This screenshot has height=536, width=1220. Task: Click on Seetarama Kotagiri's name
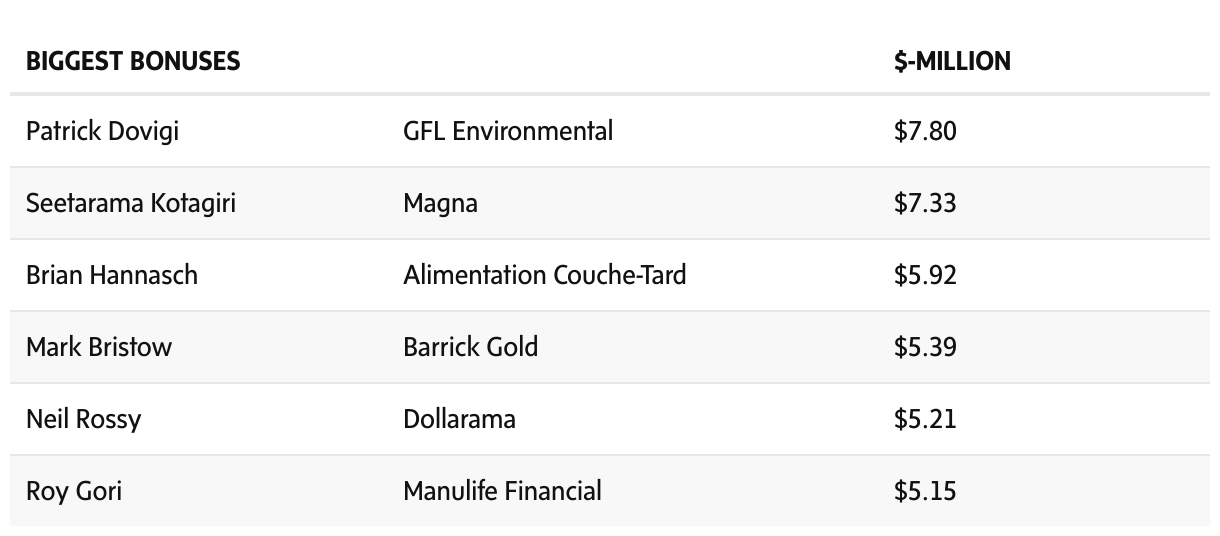click(x=131, y=203)
